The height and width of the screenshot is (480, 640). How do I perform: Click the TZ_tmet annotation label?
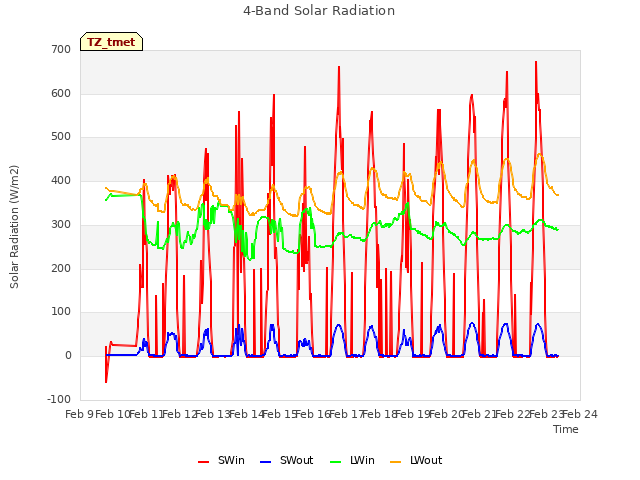tap(111, 42)
